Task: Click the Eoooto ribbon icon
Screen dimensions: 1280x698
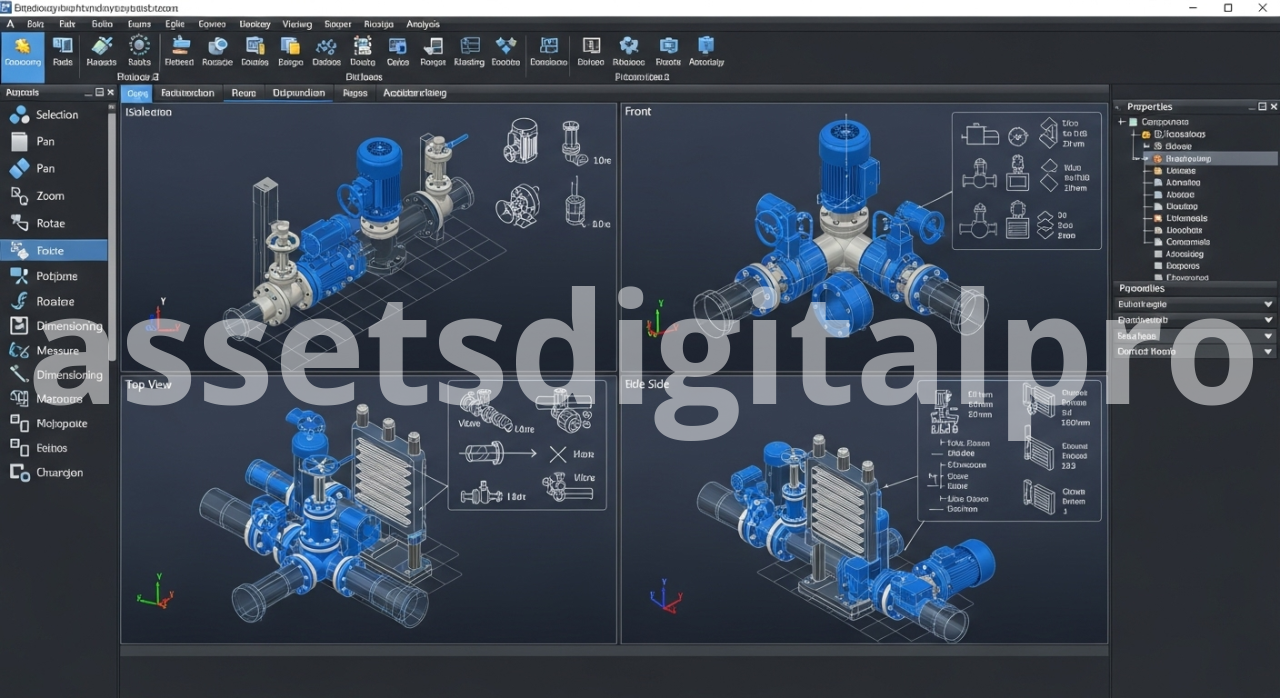Action: 506,52
